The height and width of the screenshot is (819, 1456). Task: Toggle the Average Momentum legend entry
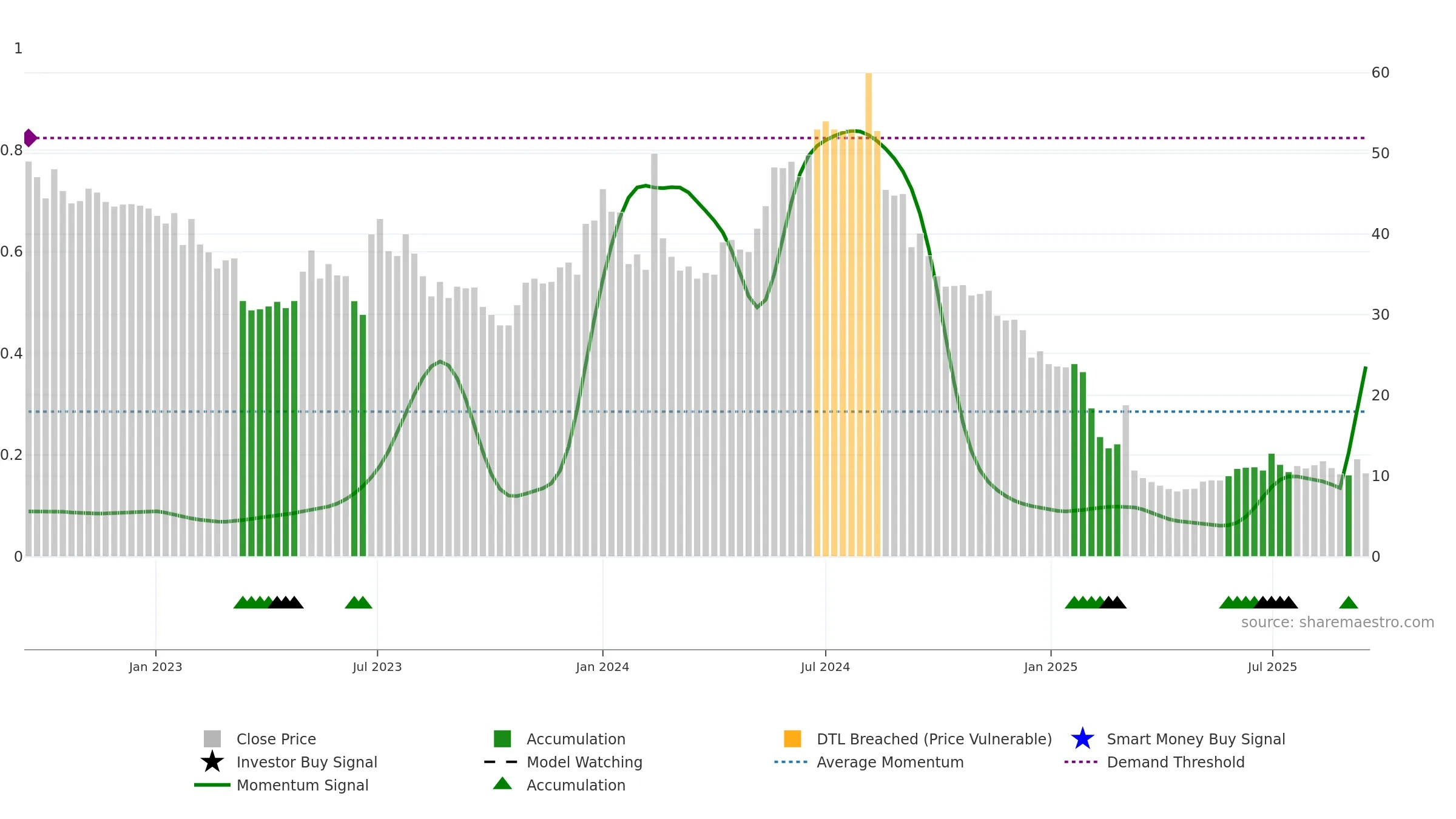pos(890,762)
